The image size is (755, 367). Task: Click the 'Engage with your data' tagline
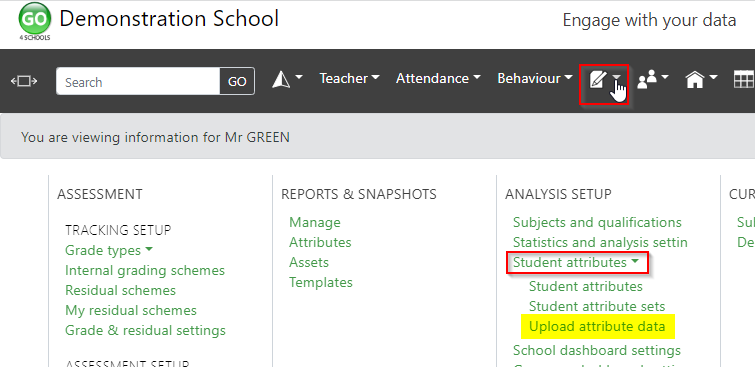[x=649, y=20]
